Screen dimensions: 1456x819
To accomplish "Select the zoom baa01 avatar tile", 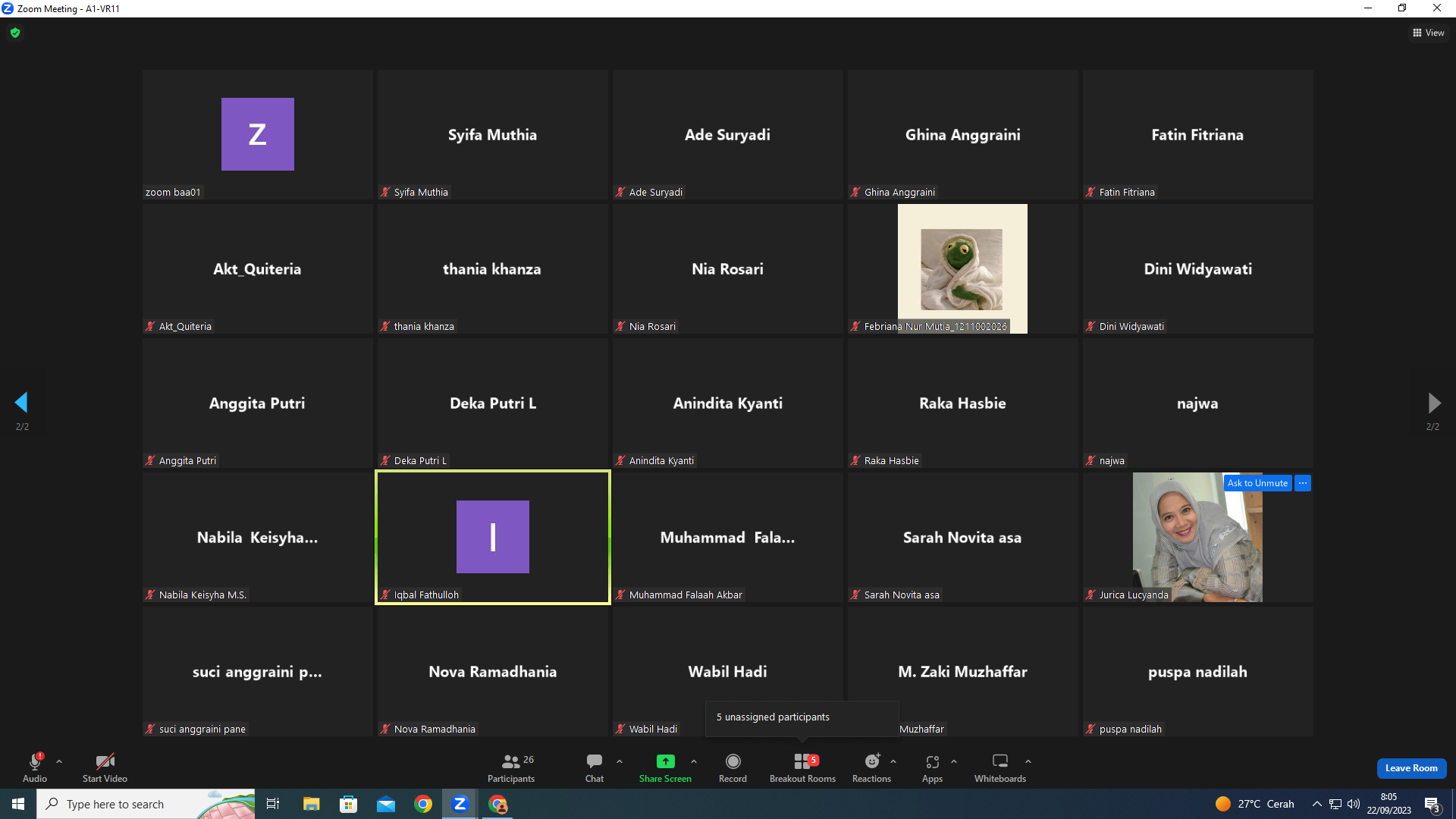I will coord(258,134).
